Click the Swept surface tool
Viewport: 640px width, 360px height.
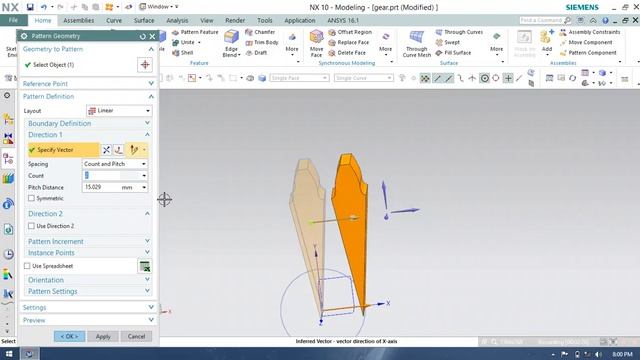pos(448,42)
